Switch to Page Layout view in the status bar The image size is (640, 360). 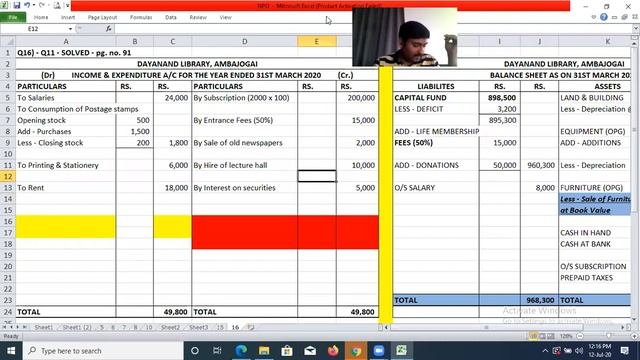[x=542, y=336]
